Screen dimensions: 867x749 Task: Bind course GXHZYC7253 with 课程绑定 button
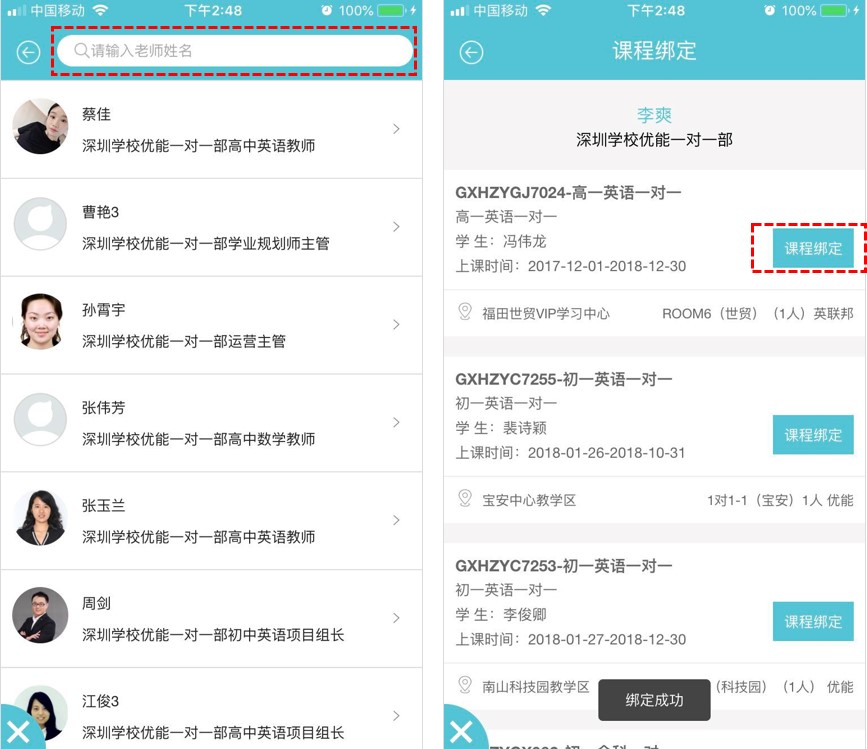point(812,621)
